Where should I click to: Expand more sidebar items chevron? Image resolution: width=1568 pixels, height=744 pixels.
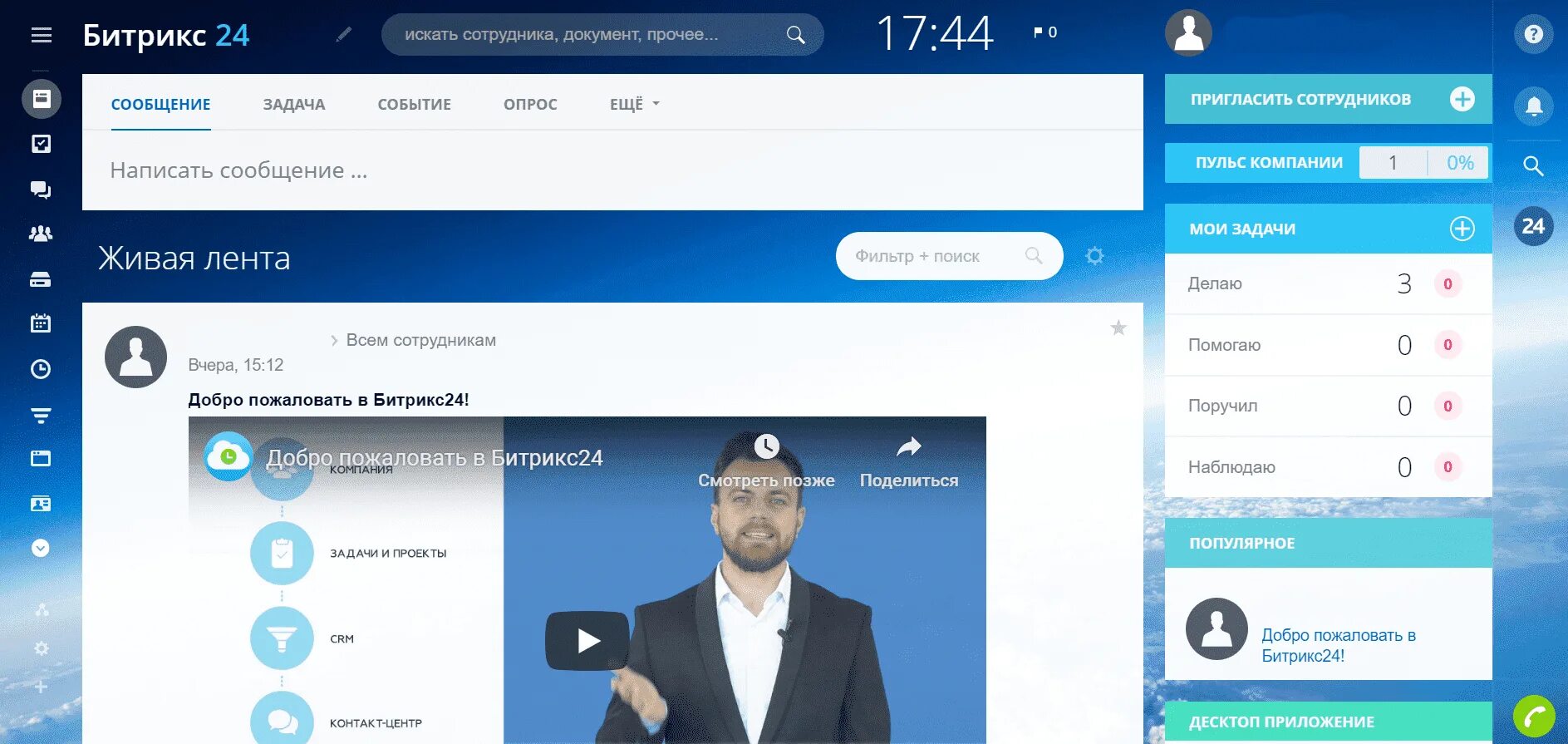pos(41,548)
